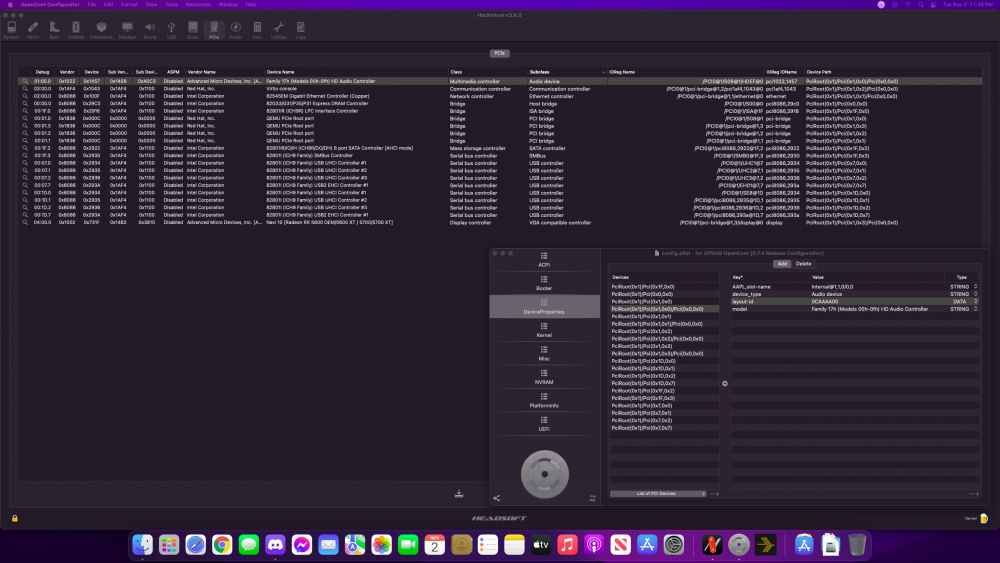Click the large disc image in configurator sidebar
This screenshot has height=563, width=1000.
pyautogui.click(x=545, y=474)
